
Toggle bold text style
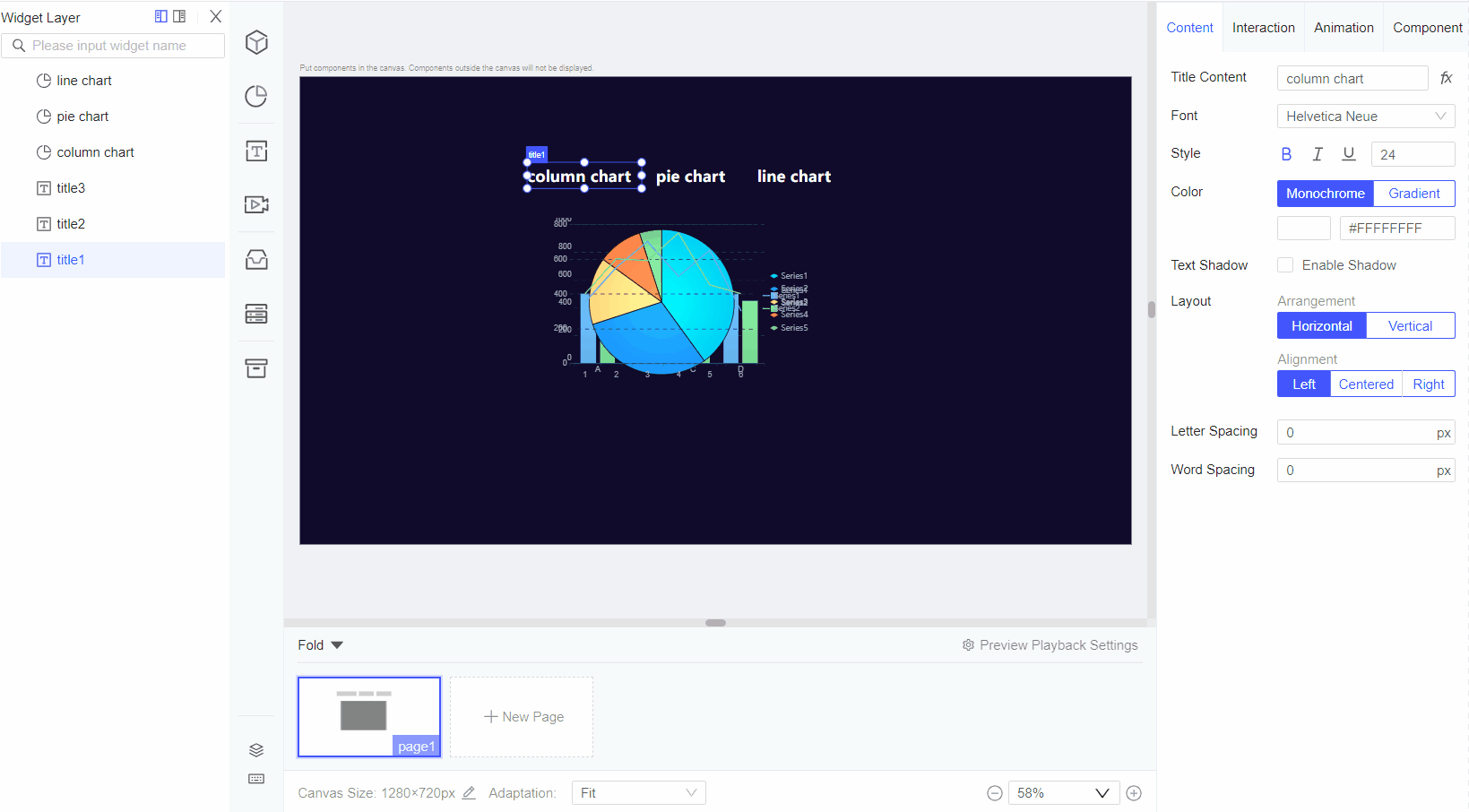1286,154
